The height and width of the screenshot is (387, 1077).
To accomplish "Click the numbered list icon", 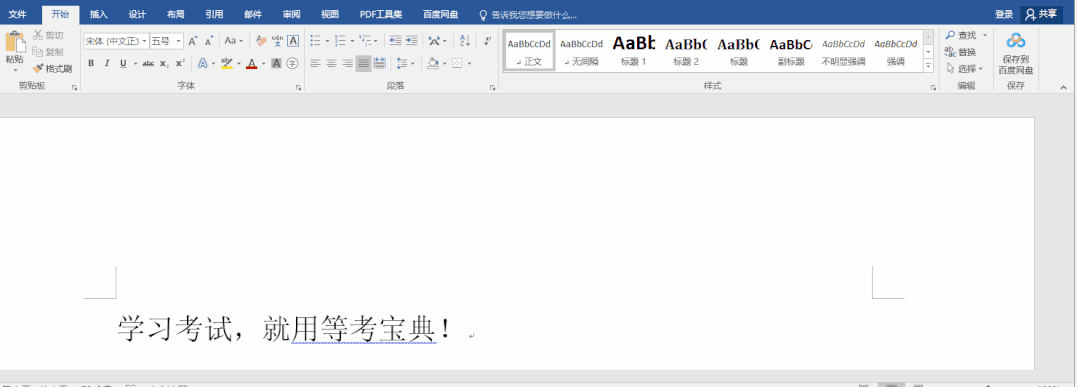I will click(340, 41).
